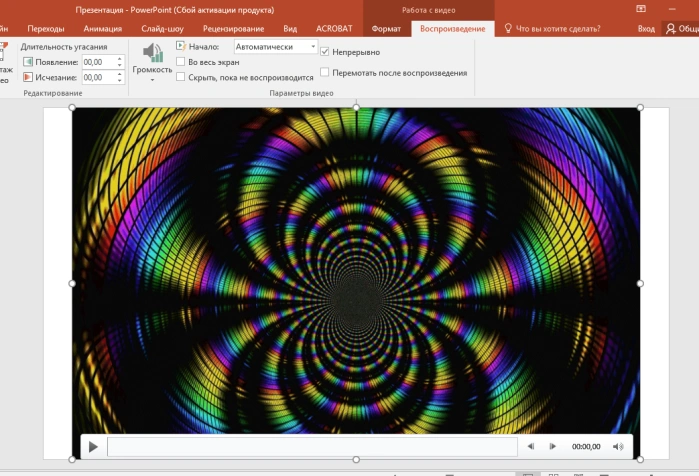Mute video using player speaker icon
Image resolution: width=699 pixels, height=476 pixels.
click(618, 446)
